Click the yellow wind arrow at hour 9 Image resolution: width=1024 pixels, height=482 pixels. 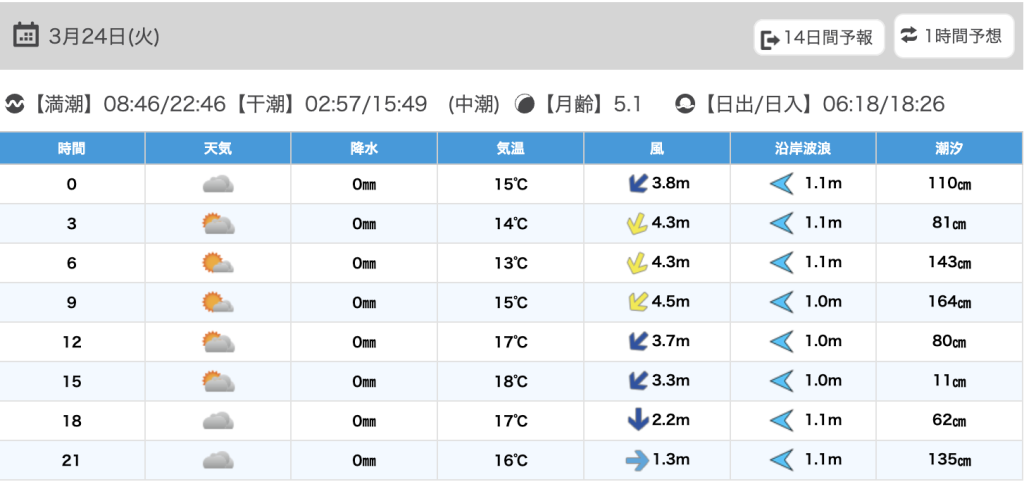point(636,302)
